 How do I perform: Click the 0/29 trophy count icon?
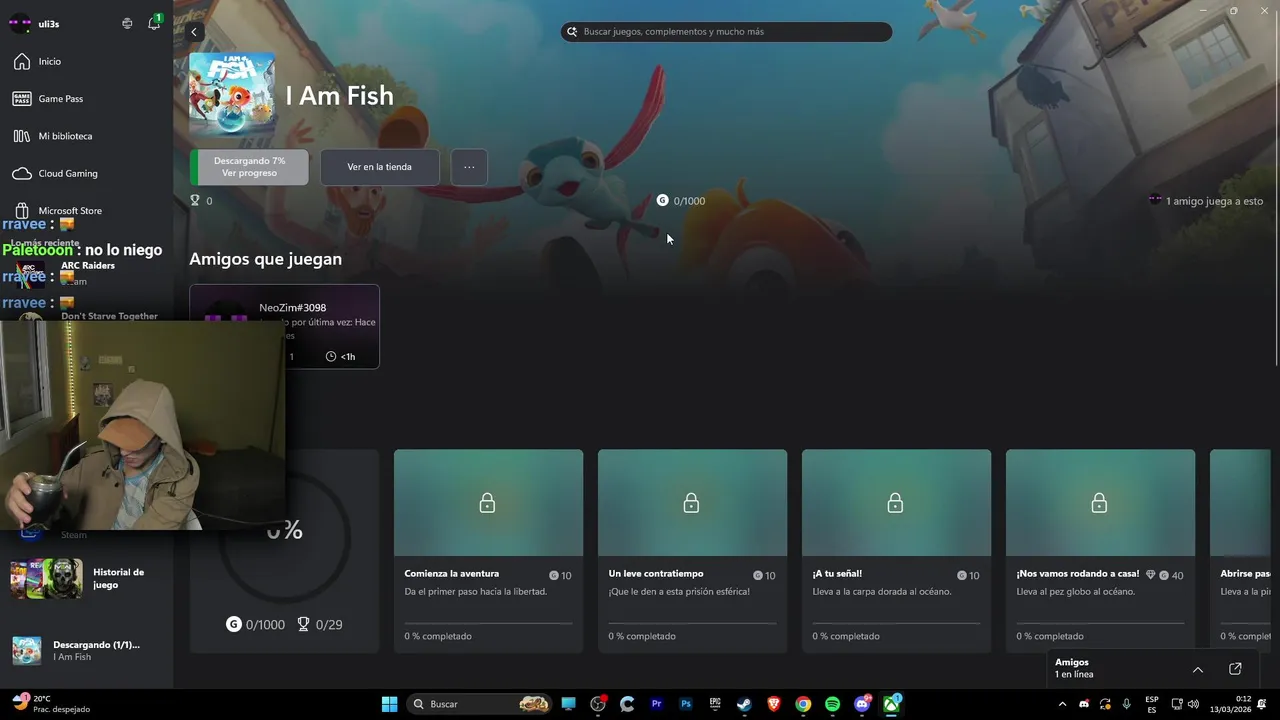click(303, 624)
